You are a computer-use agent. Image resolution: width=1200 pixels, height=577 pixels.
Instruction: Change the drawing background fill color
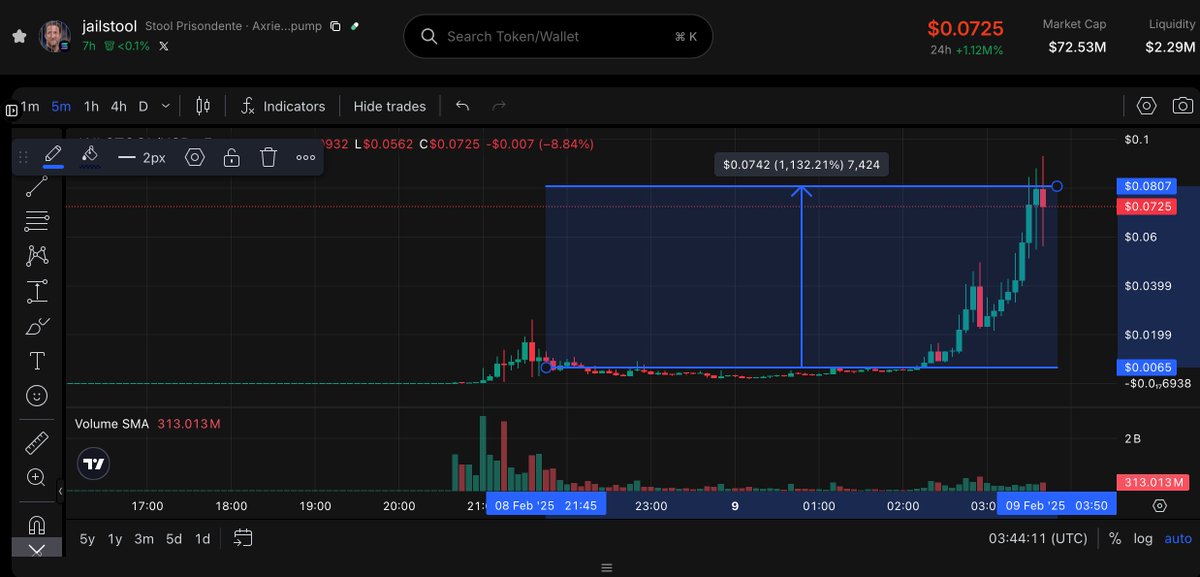point(90,156)
